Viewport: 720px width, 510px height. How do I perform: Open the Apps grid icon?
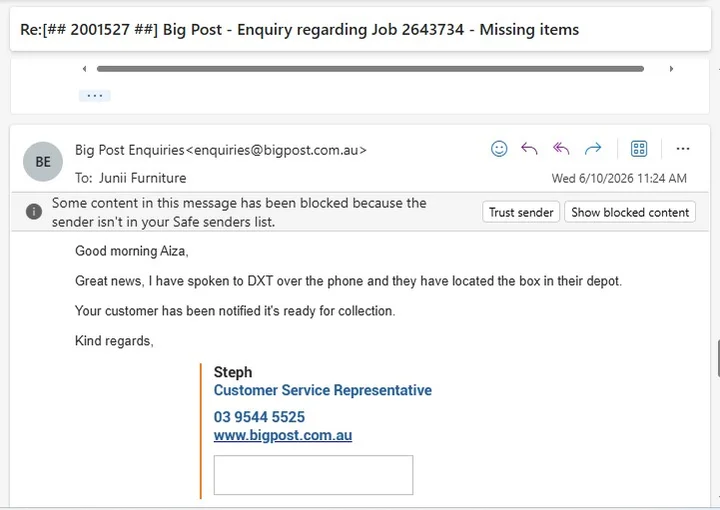click(x=639, y=149)
